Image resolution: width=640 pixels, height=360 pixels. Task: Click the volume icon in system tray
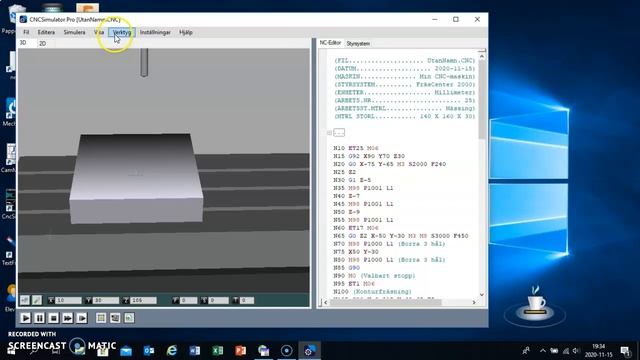pos(576,351)
